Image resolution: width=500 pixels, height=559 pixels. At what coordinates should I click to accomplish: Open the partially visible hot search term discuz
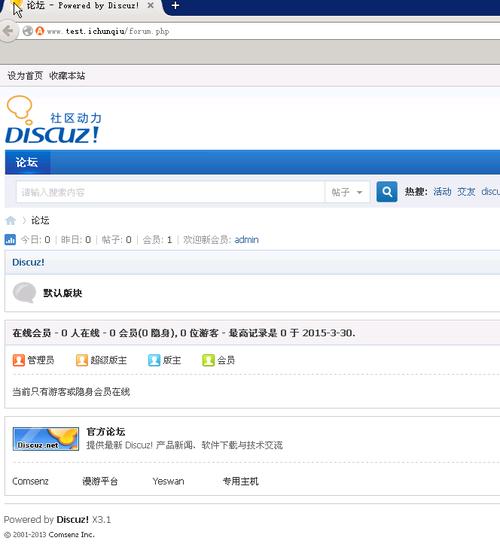point(490,192)
